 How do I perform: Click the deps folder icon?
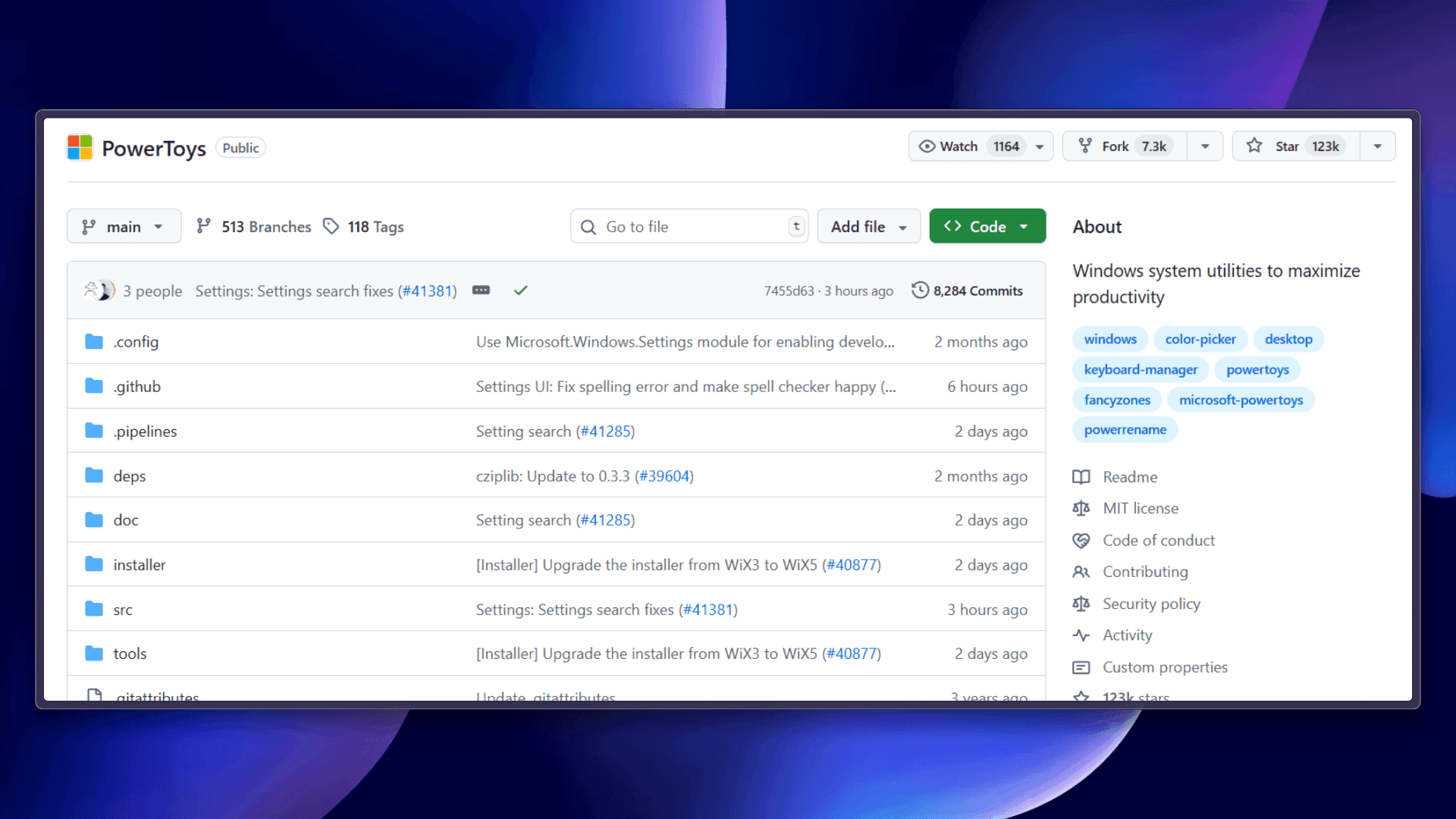(x=94, y=475)
